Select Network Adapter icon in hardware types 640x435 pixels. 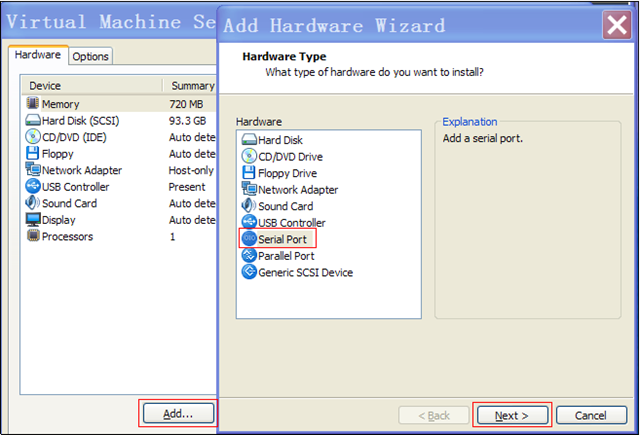tap(249, 190)
